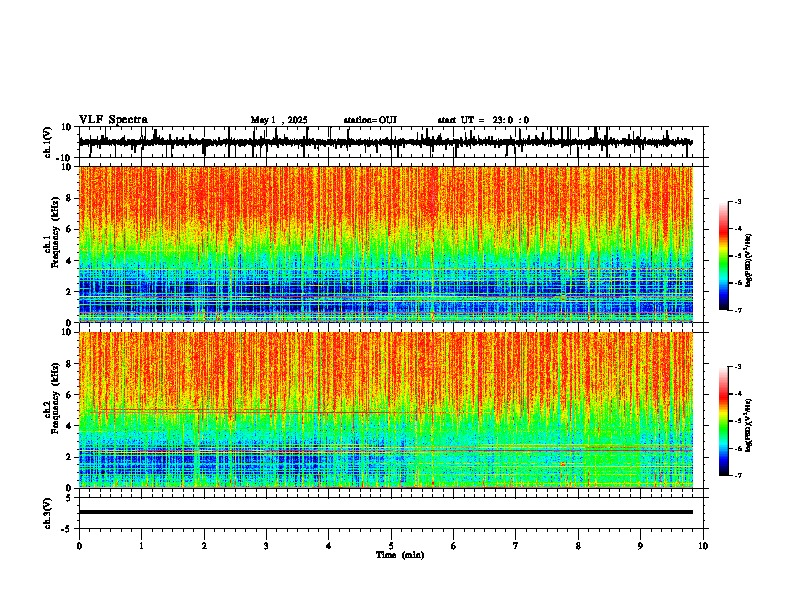
Task: Click the "8" kHz tick on ch.2 frequency axis
Action: tap(70, 364)
